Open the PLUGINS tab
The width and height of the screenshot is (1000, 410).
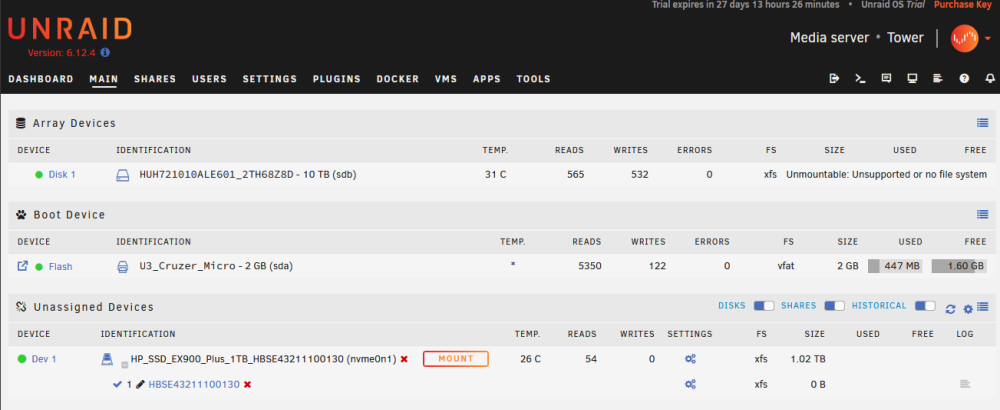[337, 79]
